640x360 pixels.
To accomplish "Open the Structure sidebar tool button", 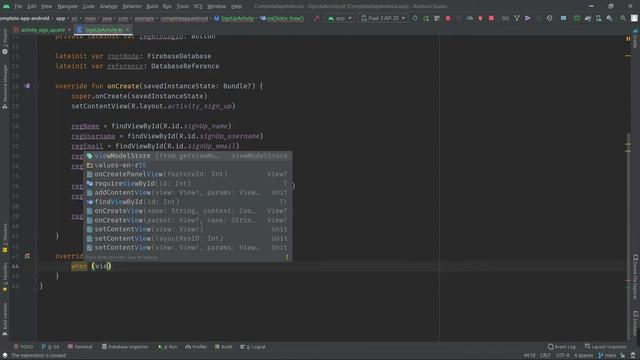I will pos(5,238).
